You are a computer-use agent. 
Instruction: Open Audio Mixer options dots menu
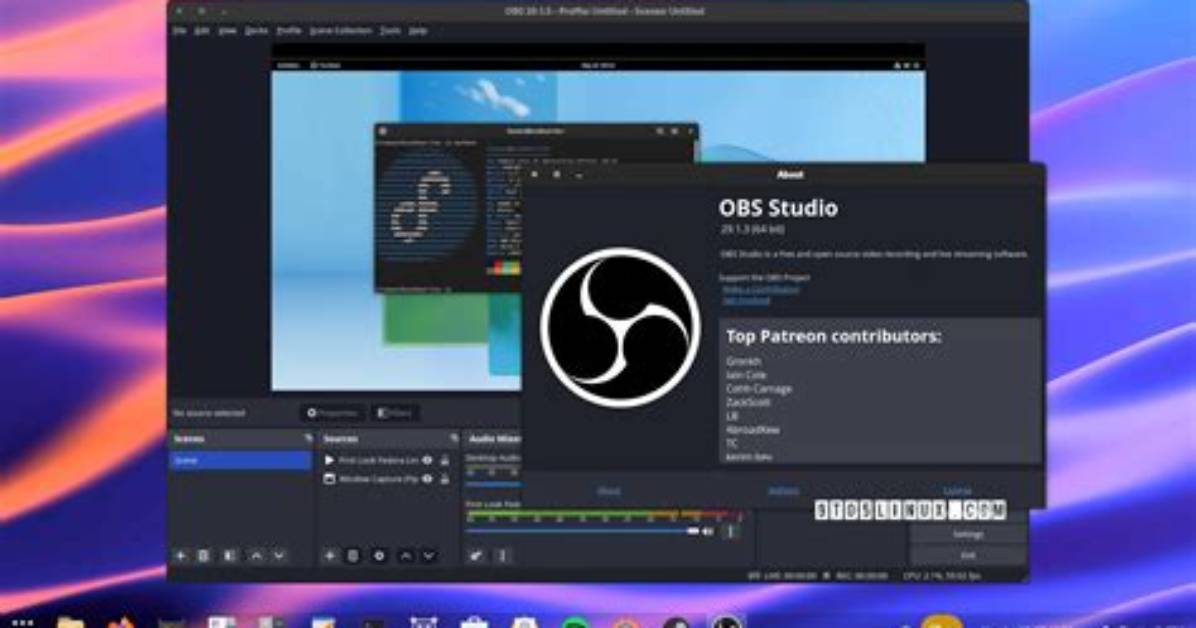pyautogui.click(x=502, y=556)
